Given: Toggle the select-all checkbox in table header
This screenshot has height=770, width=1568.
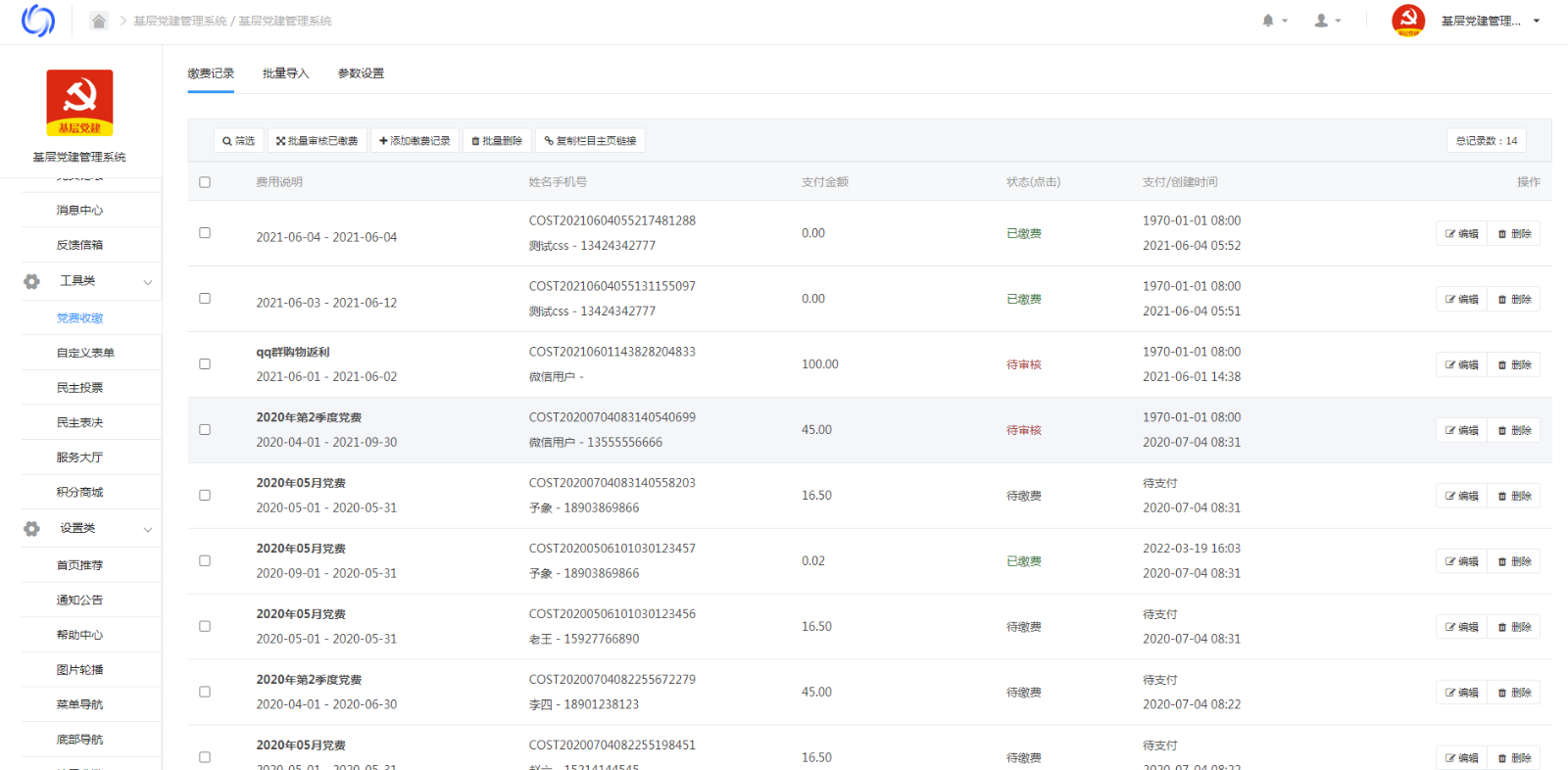Looking at the screenshot, I should pyautogui.click(x=205, y=182).
